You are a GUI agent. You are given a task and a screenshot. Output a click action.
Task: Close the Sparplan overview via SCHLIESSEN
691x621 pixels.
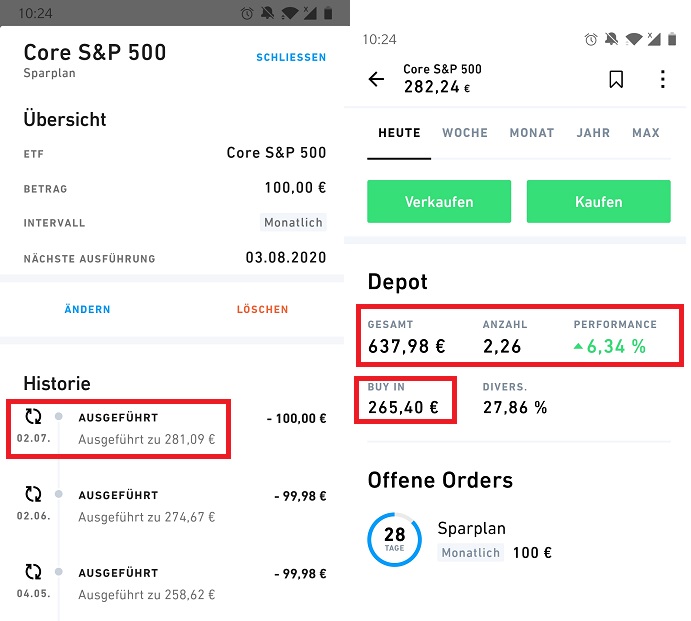[291, 57]
